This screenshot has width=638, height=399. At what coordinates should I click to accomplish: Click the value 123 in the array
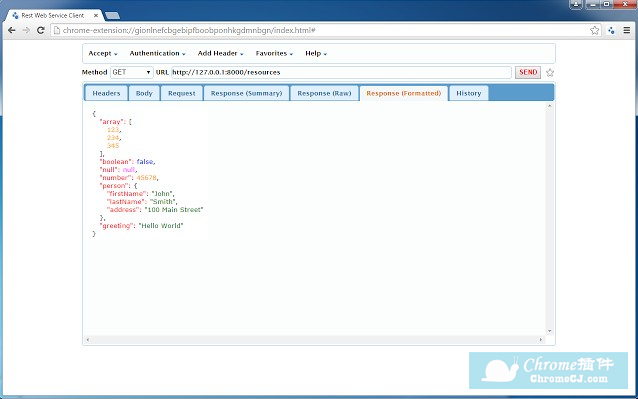[x=113, y=130]
